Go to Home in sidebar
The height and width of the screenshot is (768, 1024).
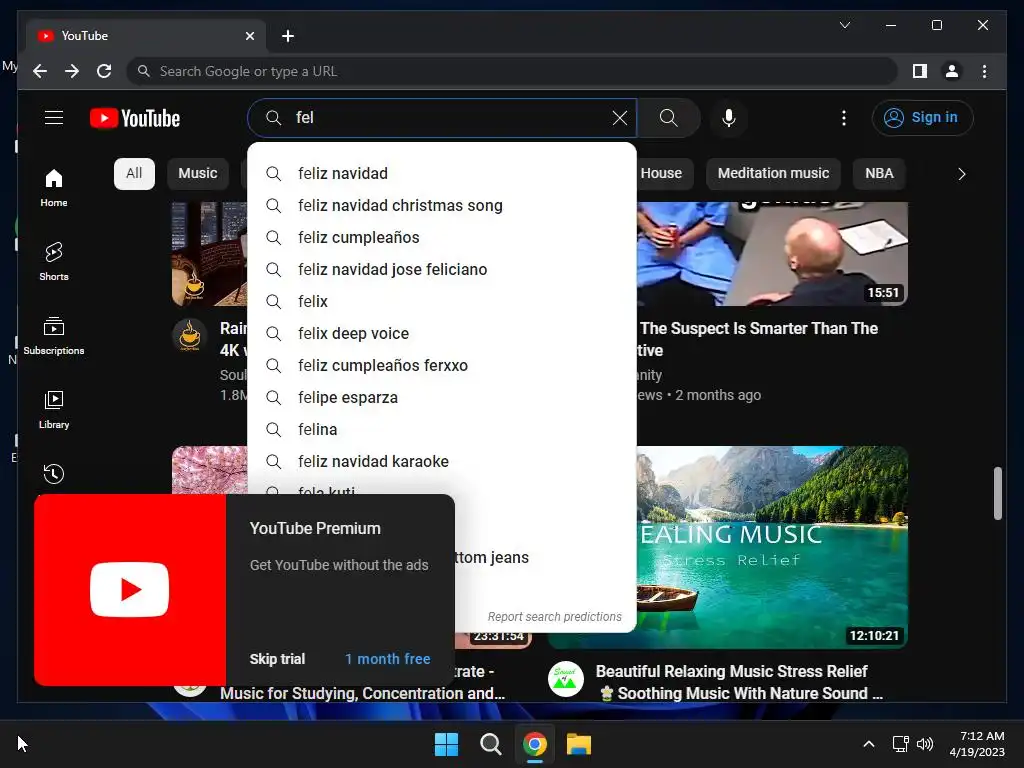tap(54, 187)
